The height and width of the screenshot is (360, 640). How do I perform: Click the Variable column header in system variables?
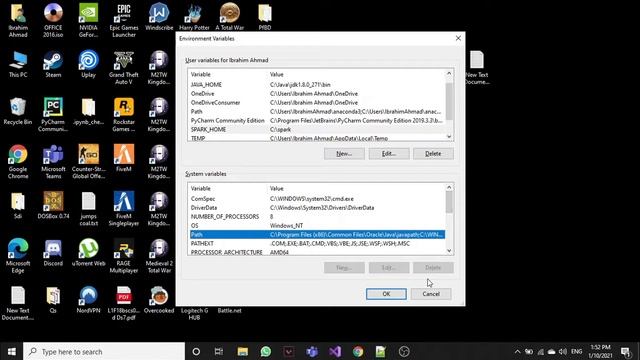click(228, 189)
